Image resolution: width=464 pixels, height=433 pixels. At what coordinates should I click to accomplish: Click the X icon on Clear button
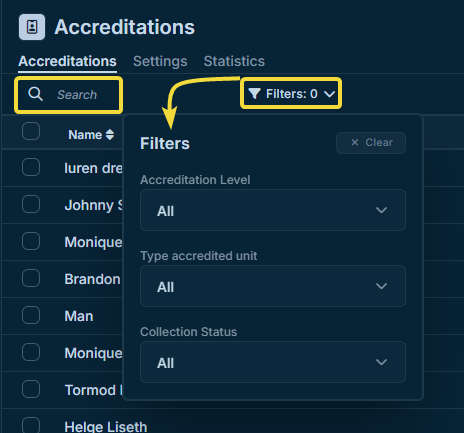tap(355, 142)
